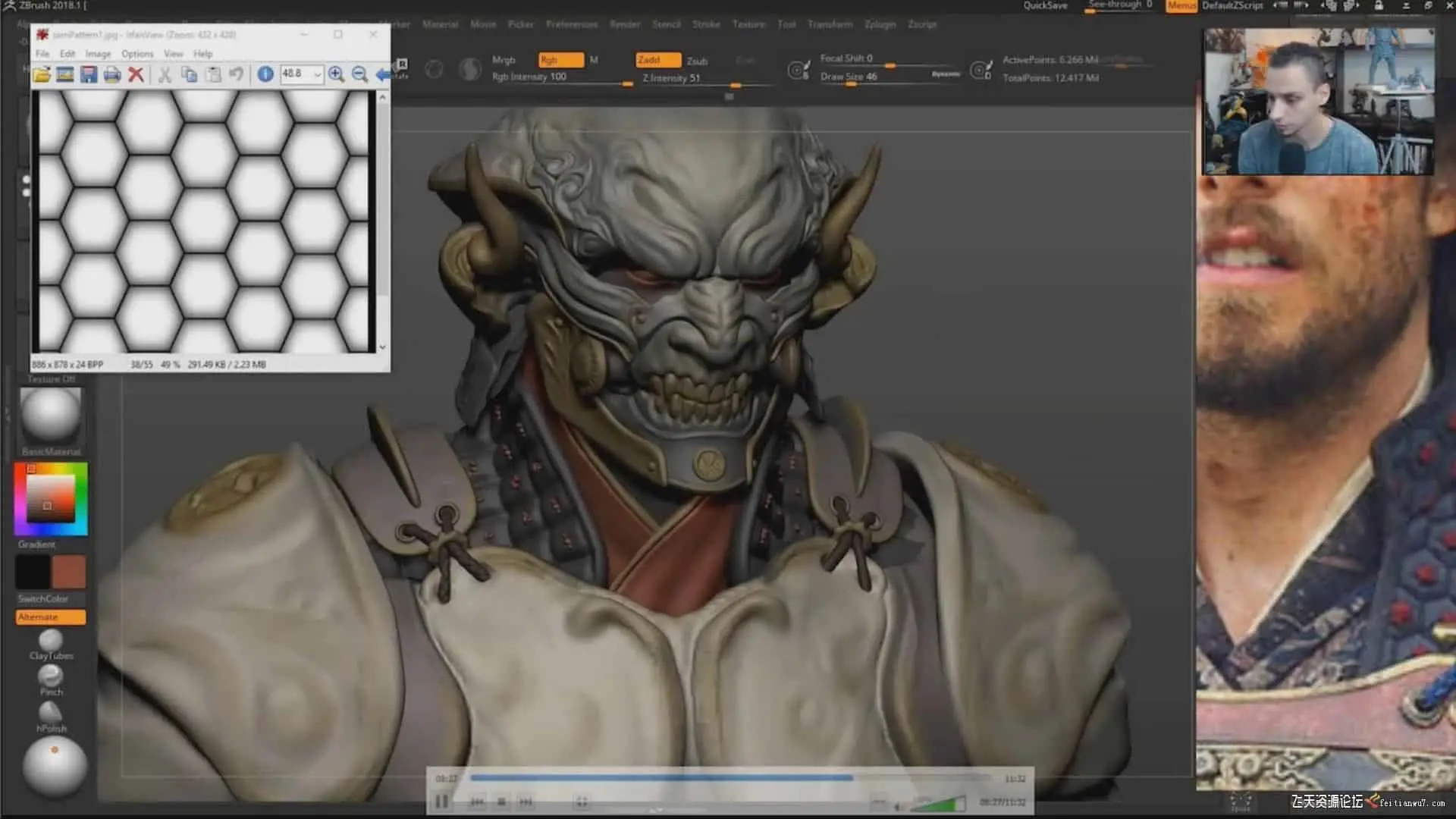Save image with IrfanView floppy icon
Screen dimensions: 1456x819
89,74
